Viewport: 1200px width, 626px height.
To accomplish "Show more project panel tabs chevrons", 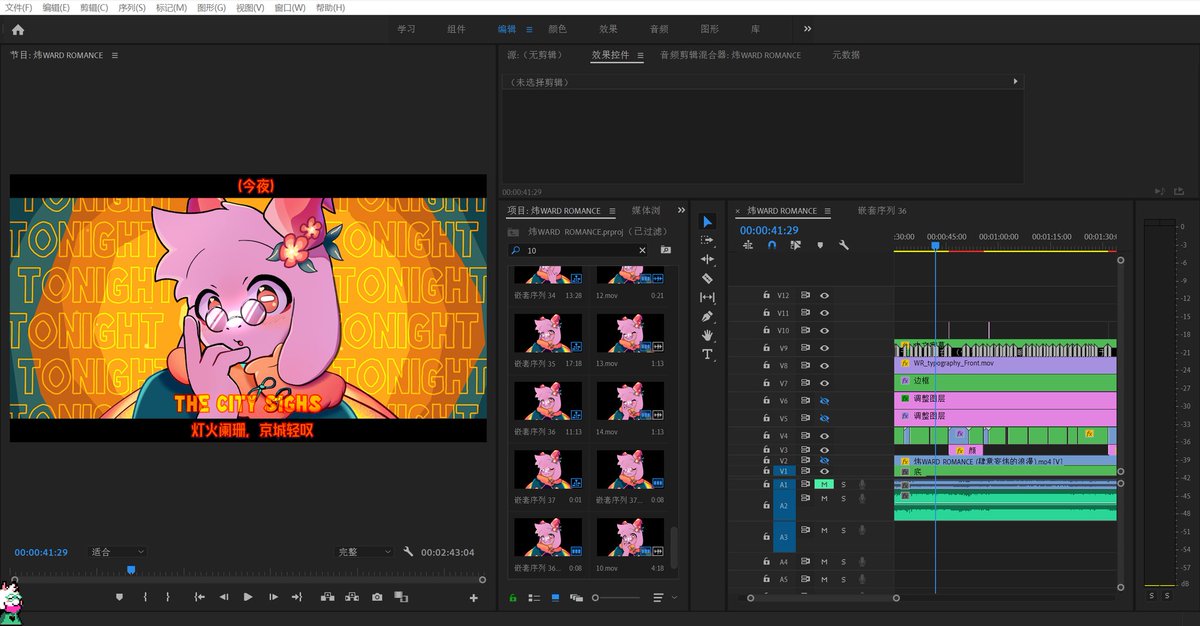I will pos(681,211).
